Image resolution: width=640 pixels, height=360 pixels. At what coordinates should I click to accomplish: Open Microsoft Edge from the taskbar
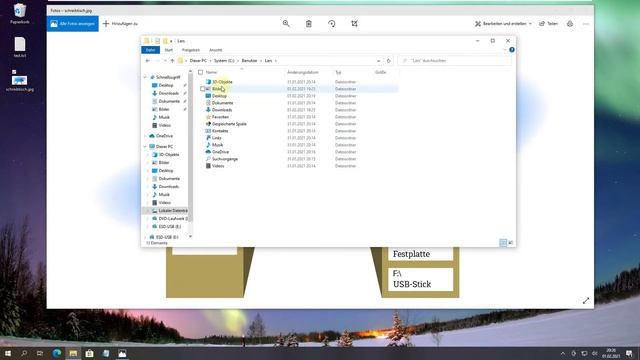[x=57, y=353]
